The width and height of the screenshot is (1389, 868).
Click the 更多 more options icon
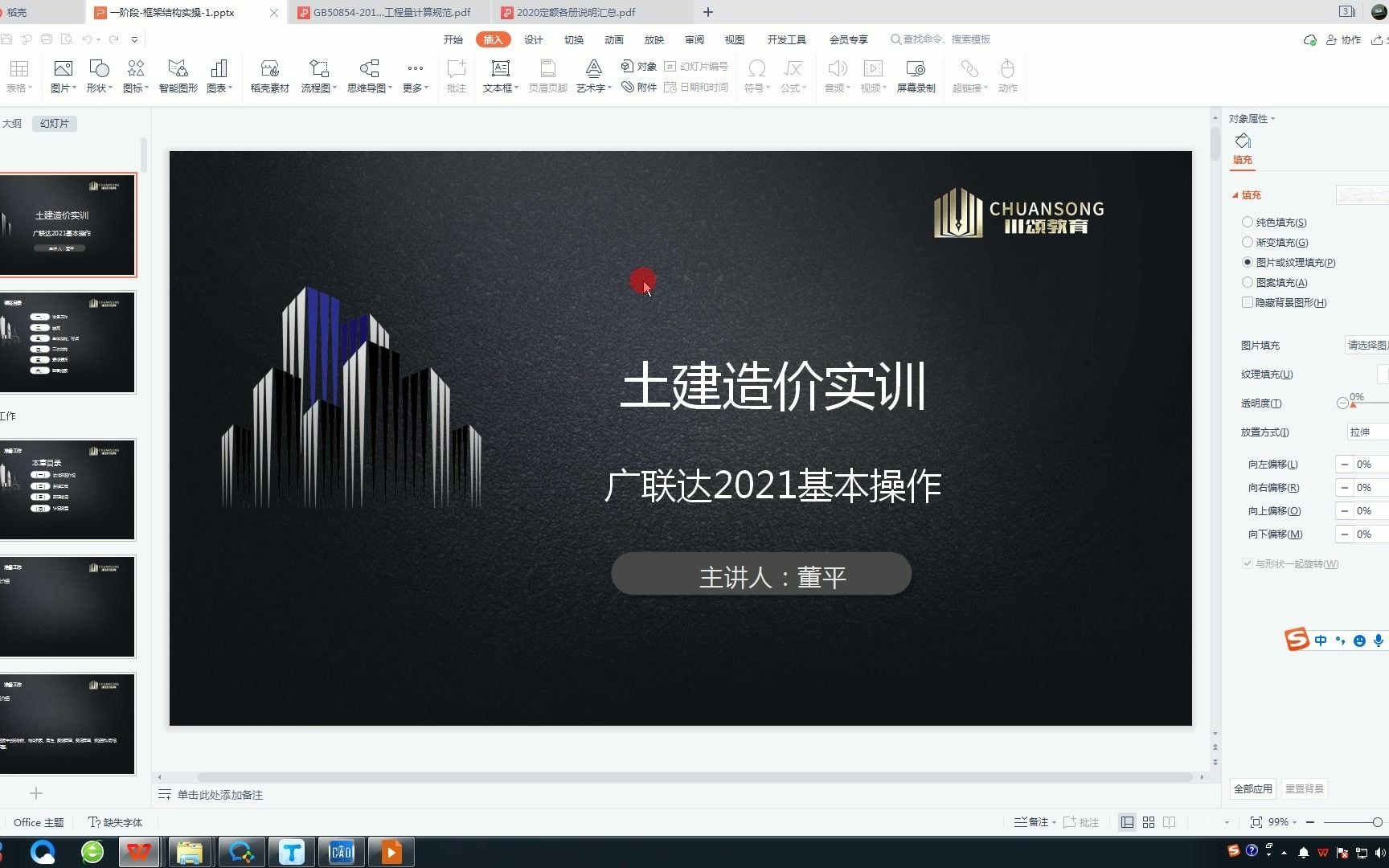(415, 76)
